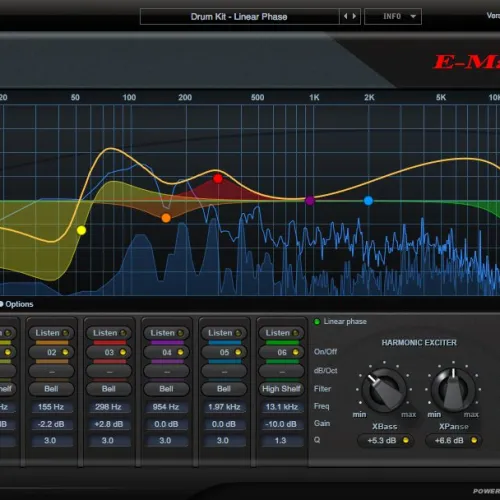This screenshot has width=500, height=500.
Task: Click the -10.0 dB gain field
Action: (281, 424)
